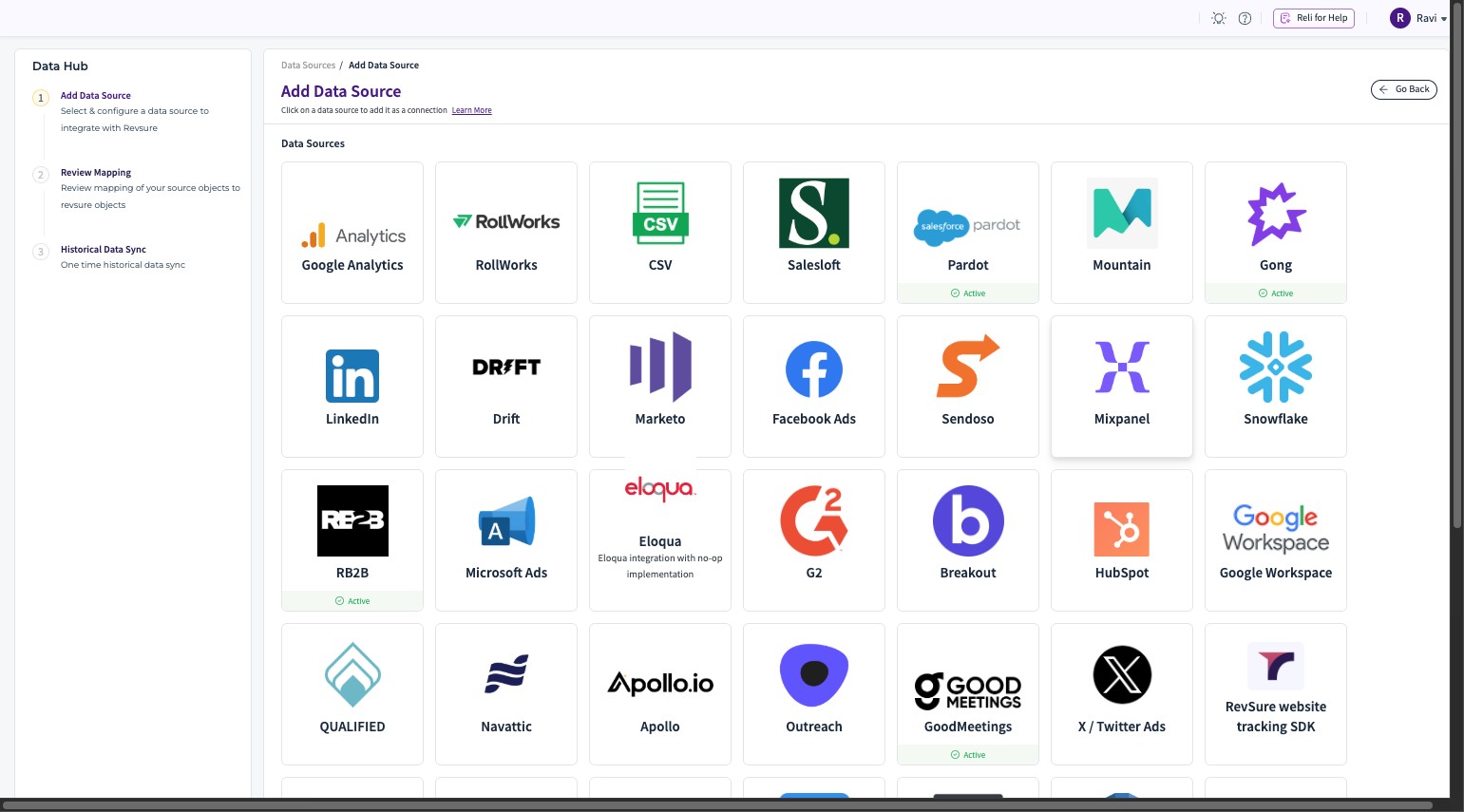Select the Outreach logo icon
This screenshot has width=1464, height=812.
coord(814,675)
